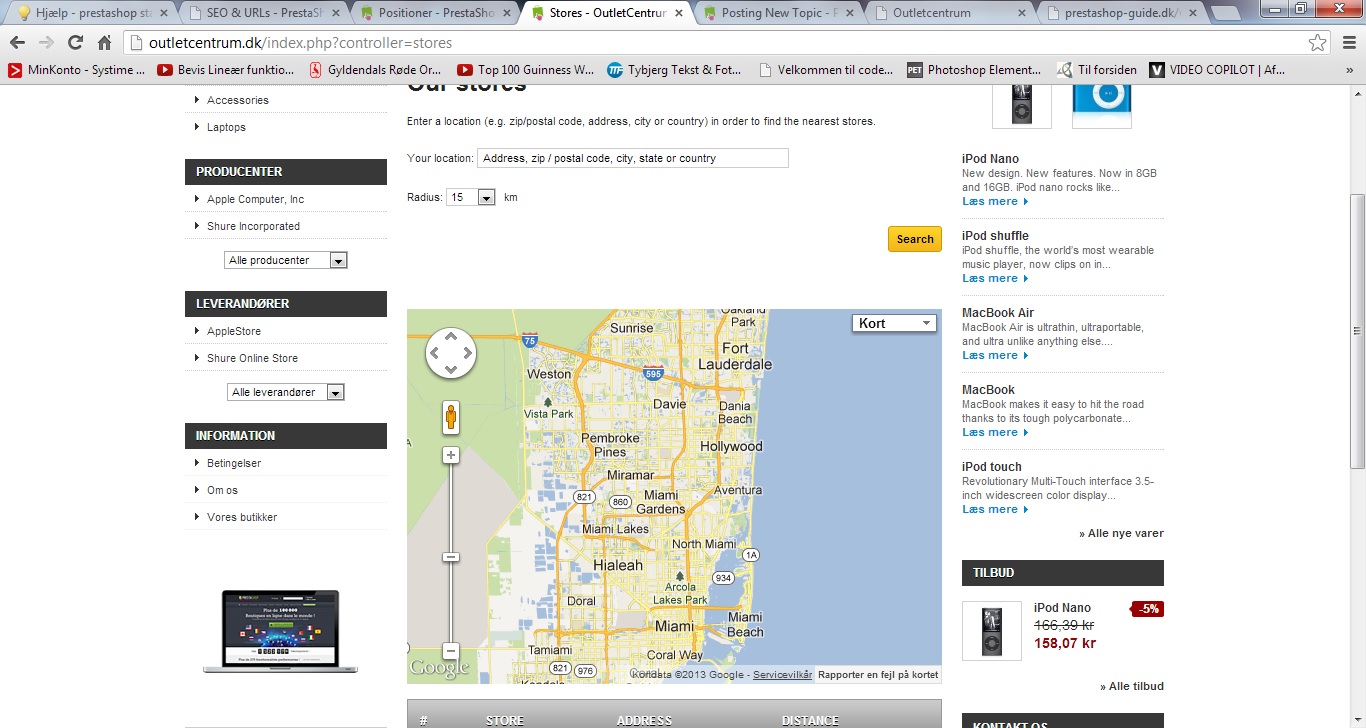Click Læs mere under MacBook
The width and height of the screenshot is (1366, 728).
coord(995,432)
